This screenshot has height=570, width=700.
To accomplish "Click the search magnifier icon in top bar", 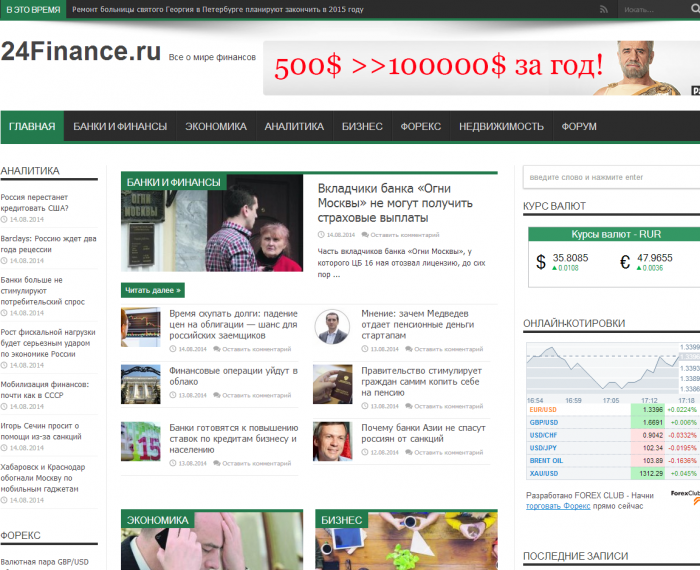I will (696, 9).
